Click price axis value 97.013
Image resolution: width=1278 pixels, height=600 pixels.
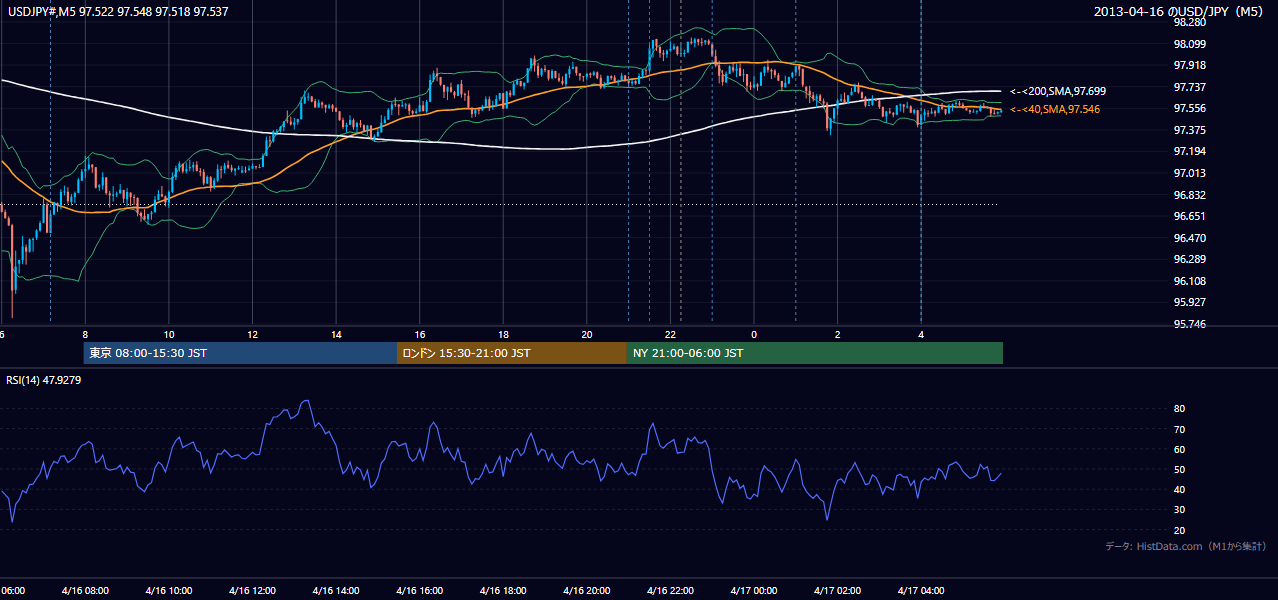pyautogui.click(x=1189, y=173)
